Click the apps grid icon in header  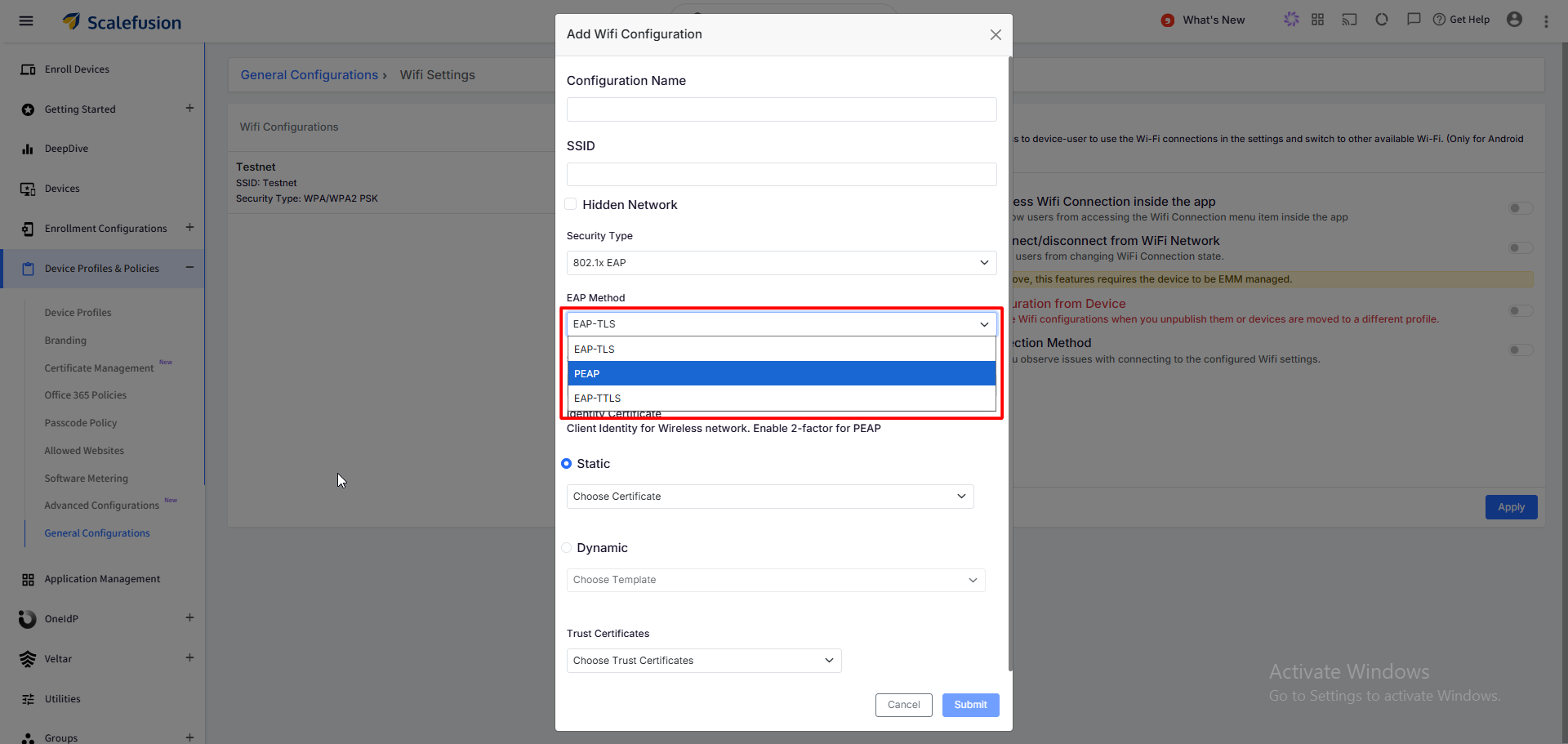click(x=1317, y=20)
